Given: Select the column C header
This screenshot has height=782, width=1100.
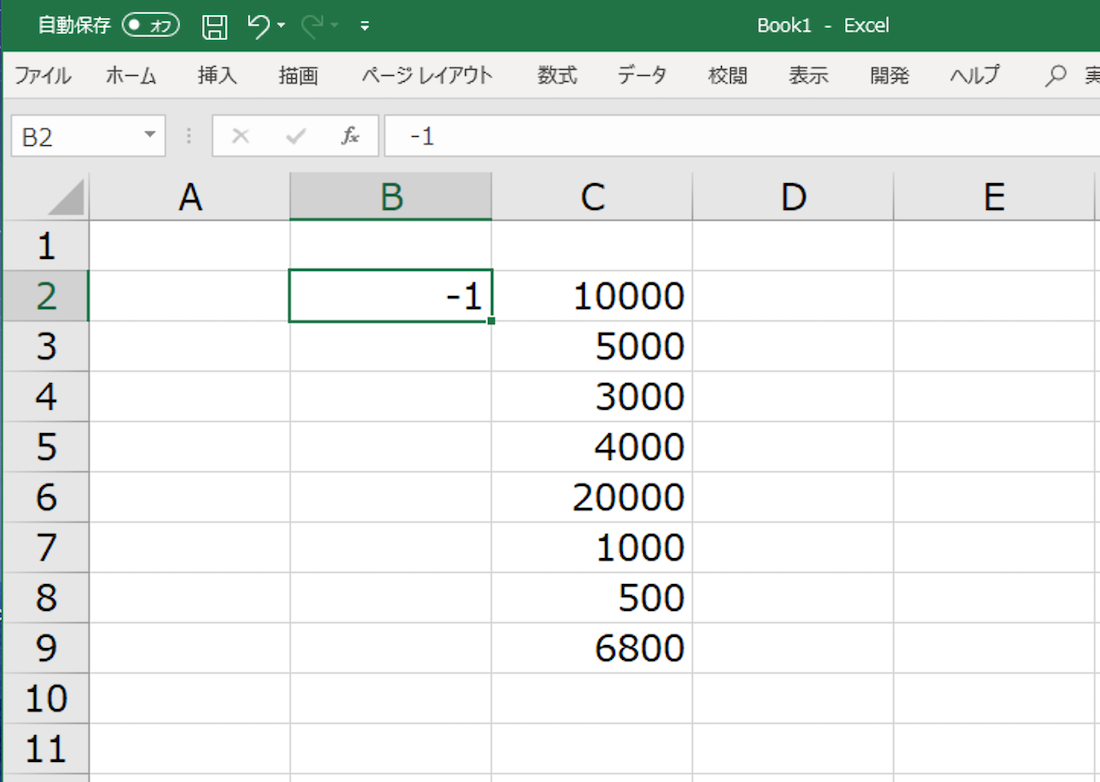Looking at the screenshot, I should tap(592, 198).
